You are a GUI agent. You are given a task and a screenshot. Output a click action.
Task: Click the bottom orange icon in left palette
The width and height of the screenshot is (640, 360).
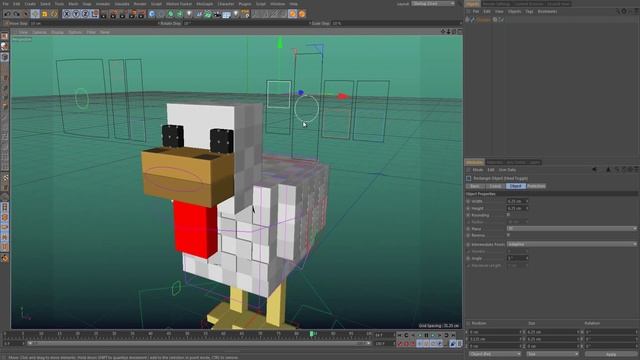pos(4,258)
